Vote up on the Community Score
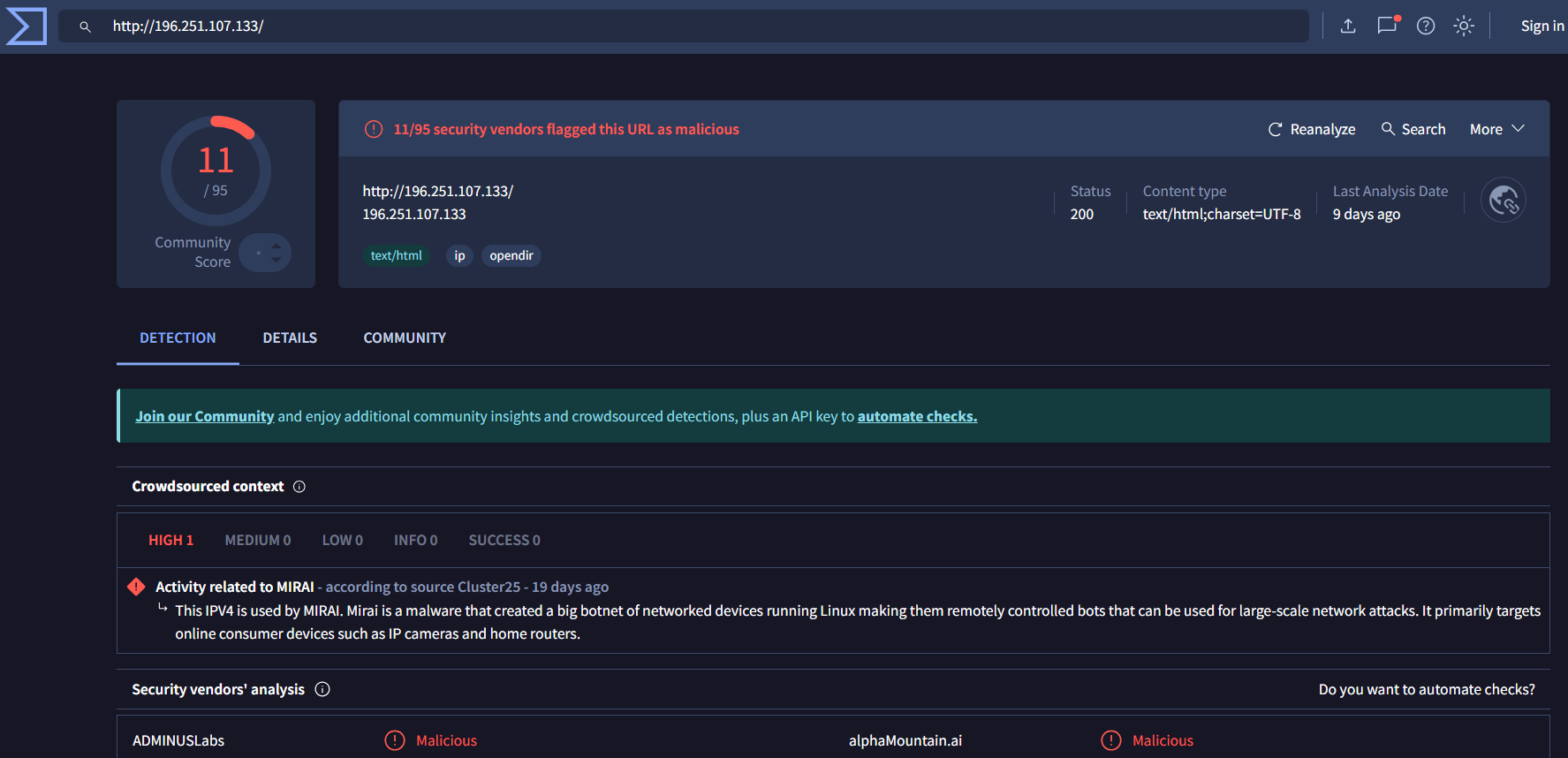 (x=276, y=246)
